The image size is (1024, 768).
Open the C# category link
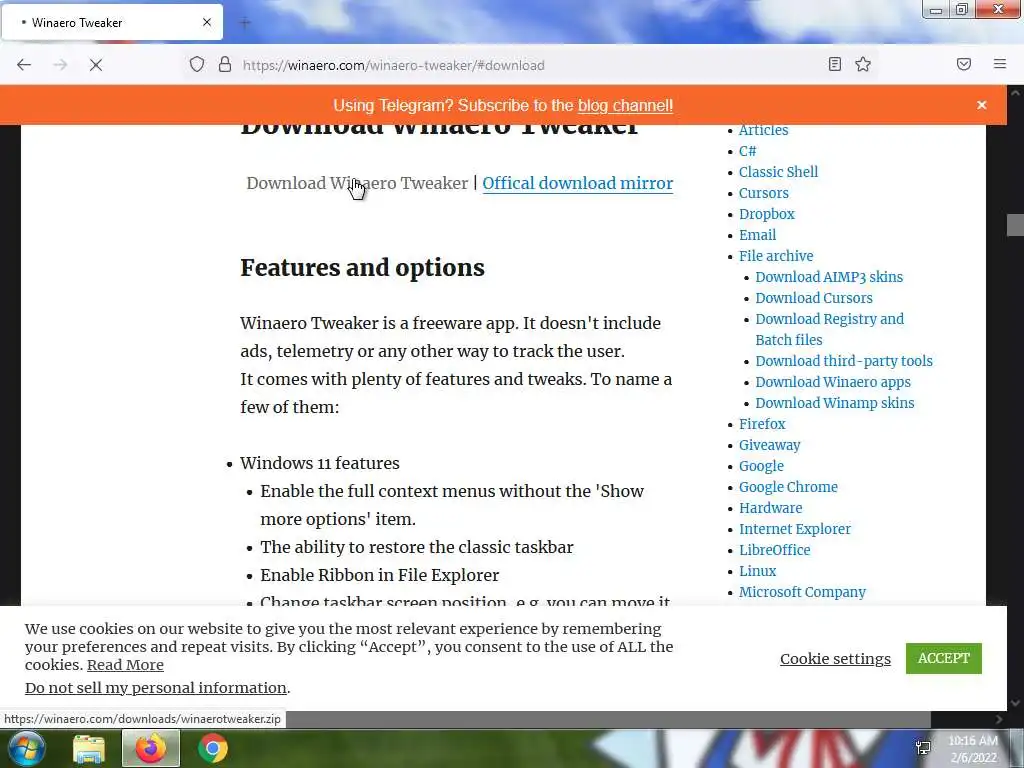748,151
